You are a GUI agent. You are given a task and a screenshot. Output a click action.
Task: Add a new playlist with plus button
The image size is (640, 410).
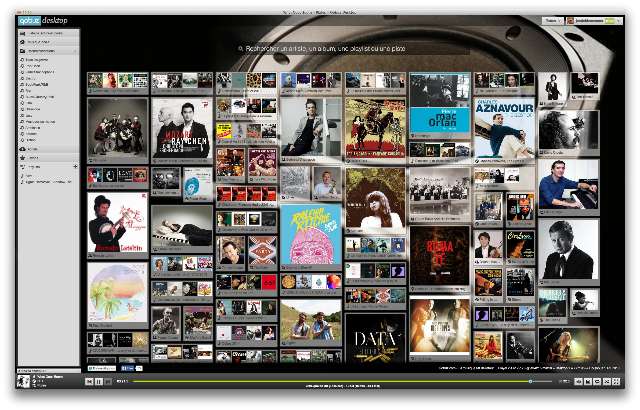click(75, 166)
